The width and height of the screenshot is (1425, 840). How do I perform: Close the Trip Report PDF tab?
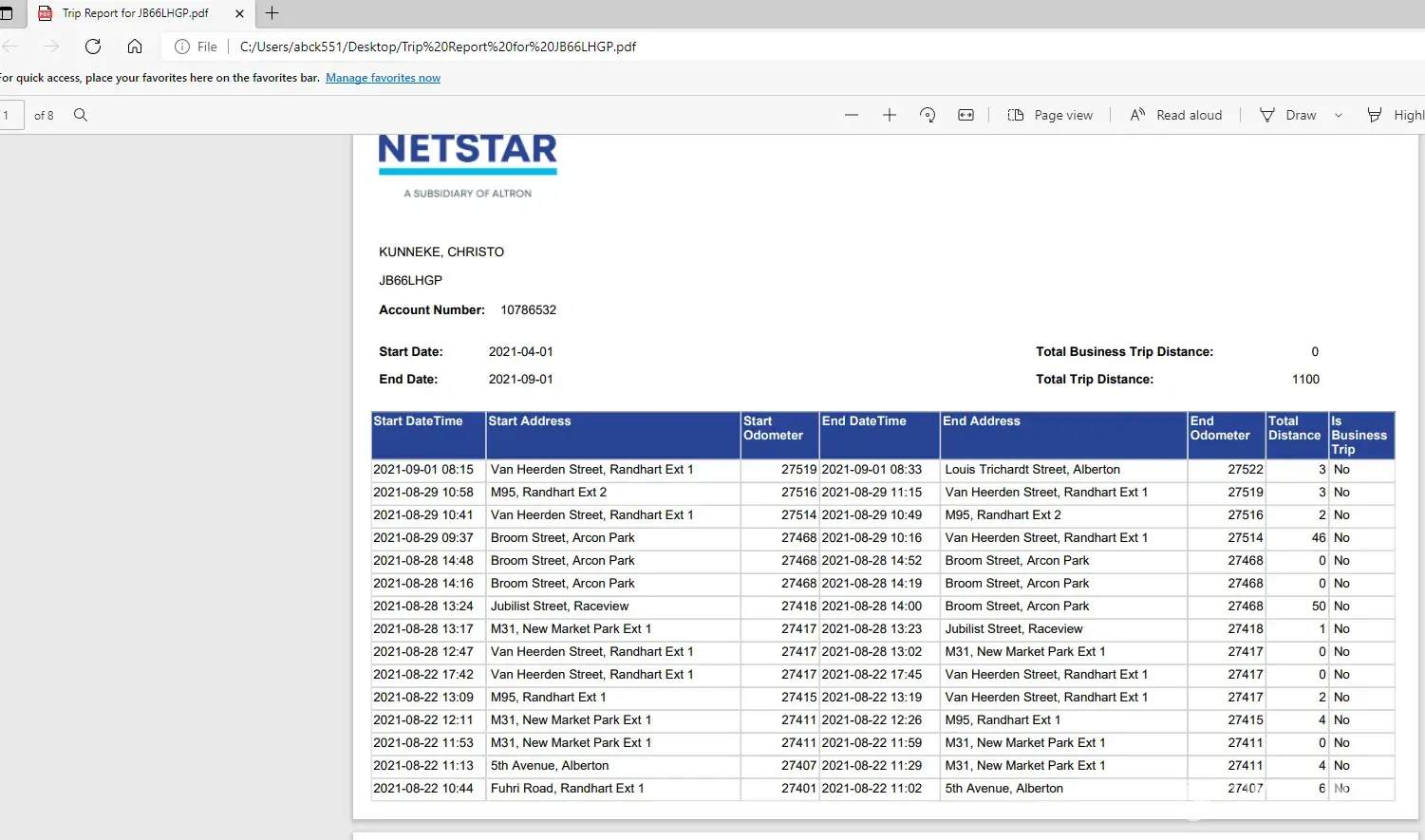pyautogui.click(x=239, y=13)
